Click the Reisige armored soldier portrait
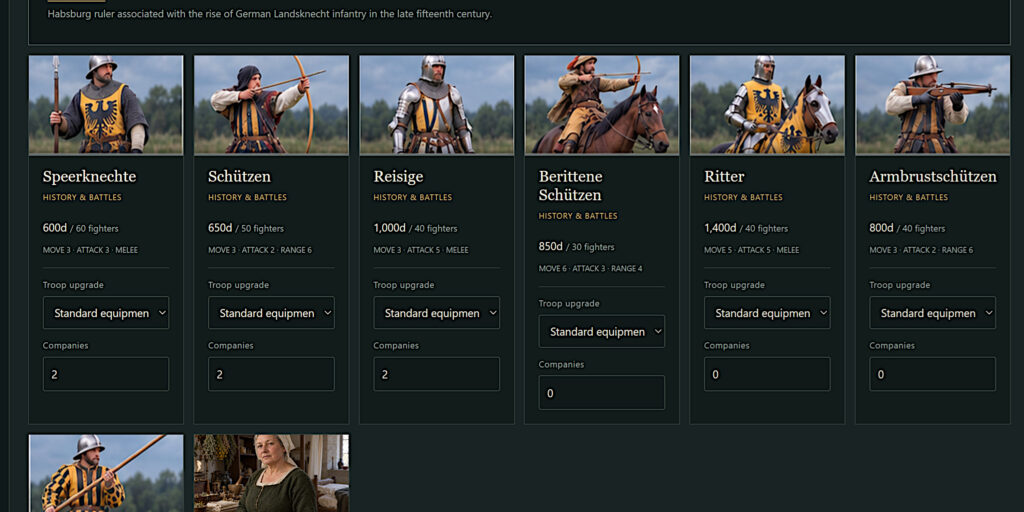Image resolution: width=1024 pixels, height=512 pixels. 436,104
